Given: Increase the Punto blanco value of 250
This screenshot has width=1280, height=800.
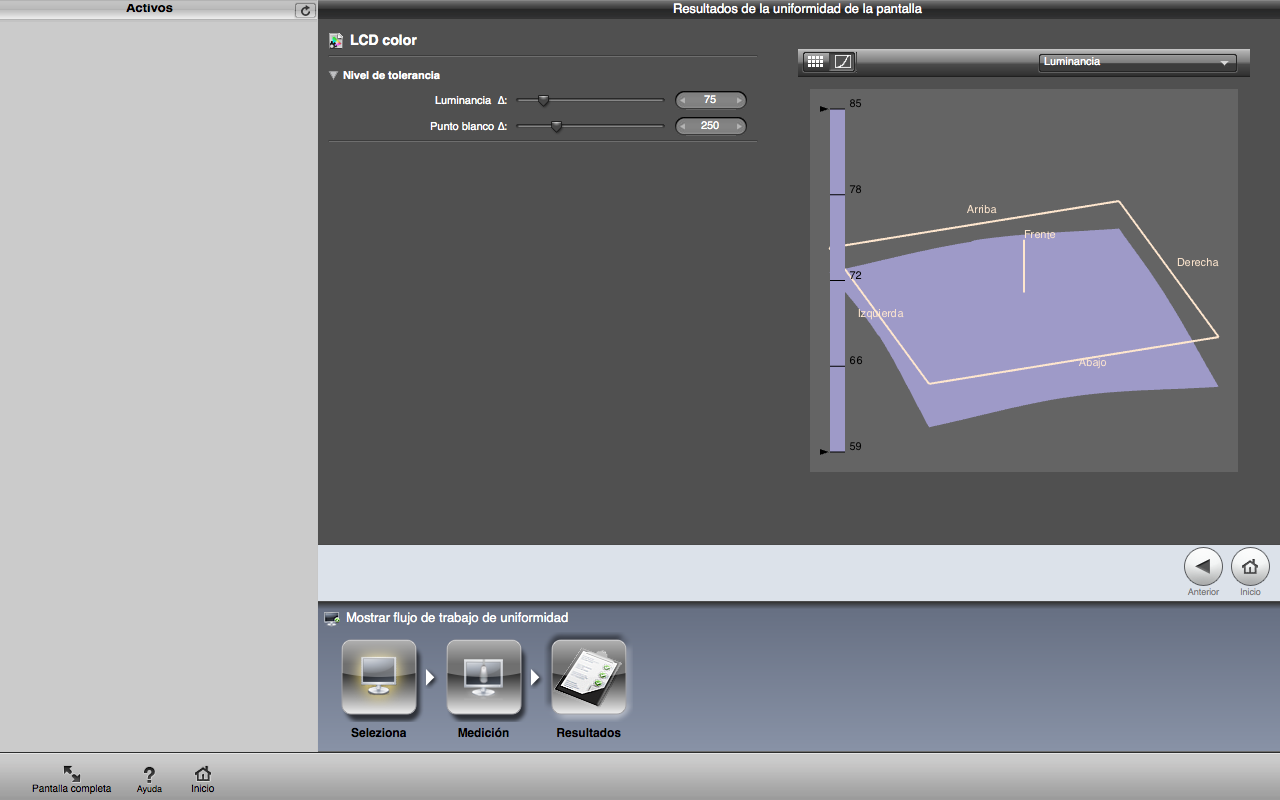Looking at the screenshot, I should coord(740,126).
